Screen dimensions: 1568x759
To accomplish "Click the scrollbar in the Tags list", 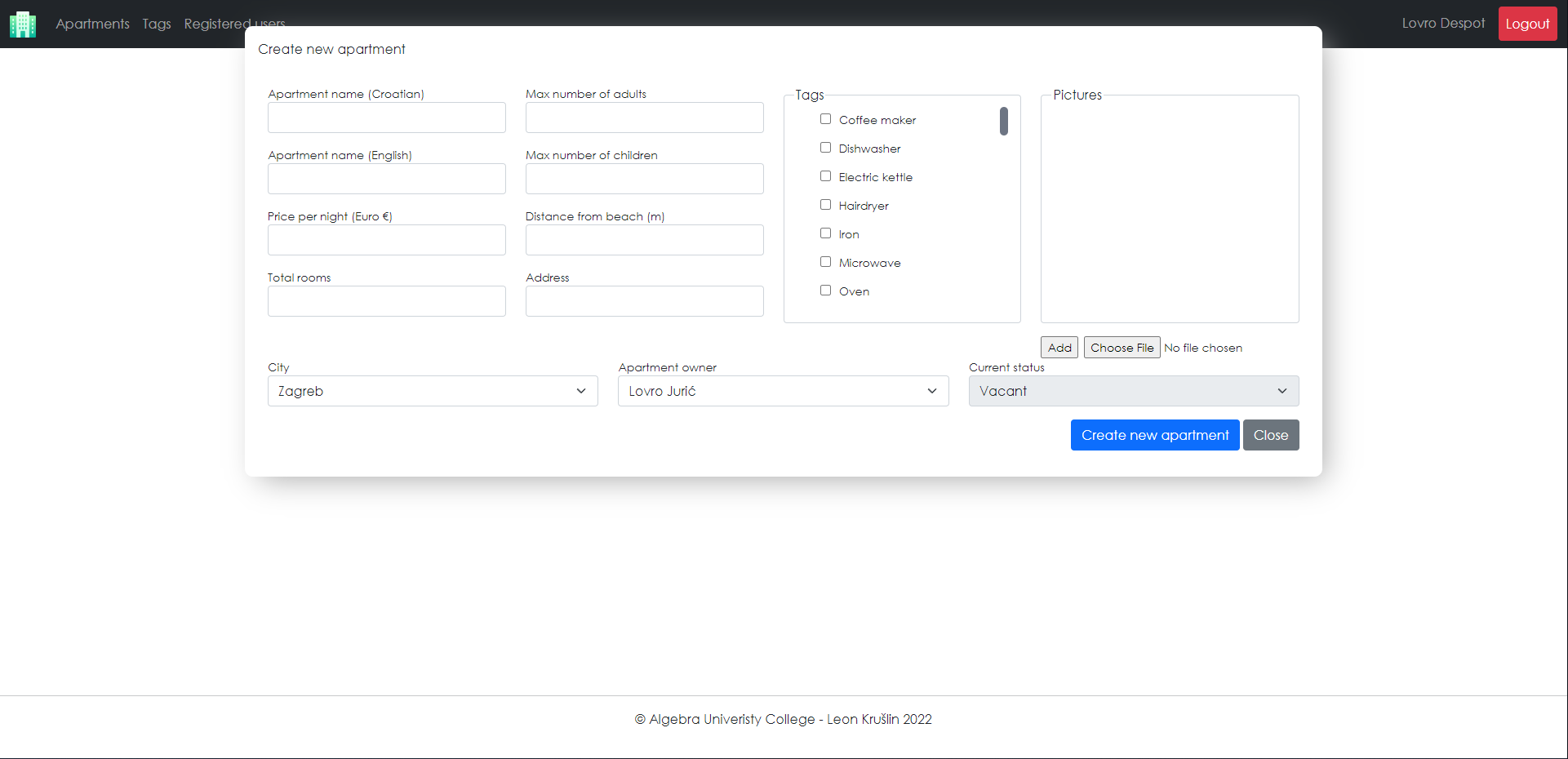I will (x=1004, y=122).
